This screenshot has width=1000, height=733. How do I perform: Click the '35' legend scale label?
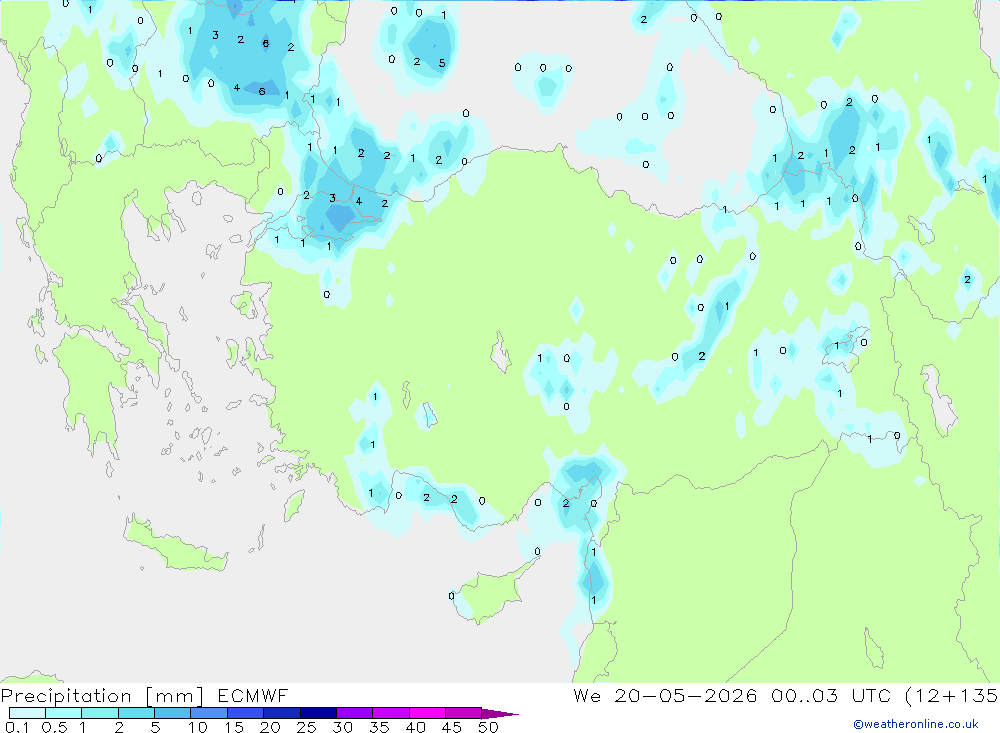click(379, 727)
